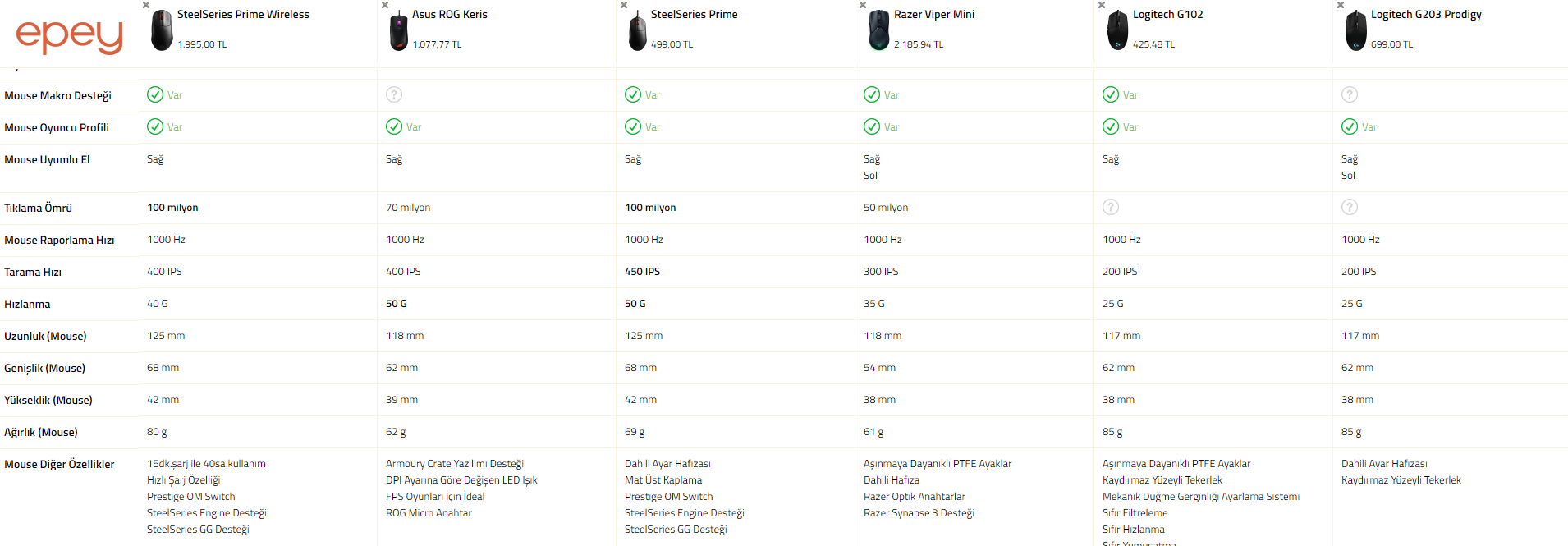The width and height of the screenshot is (1568, 546).
Task: Click the Mouse Makro Desteği row label
Action: tap(57, 95)
